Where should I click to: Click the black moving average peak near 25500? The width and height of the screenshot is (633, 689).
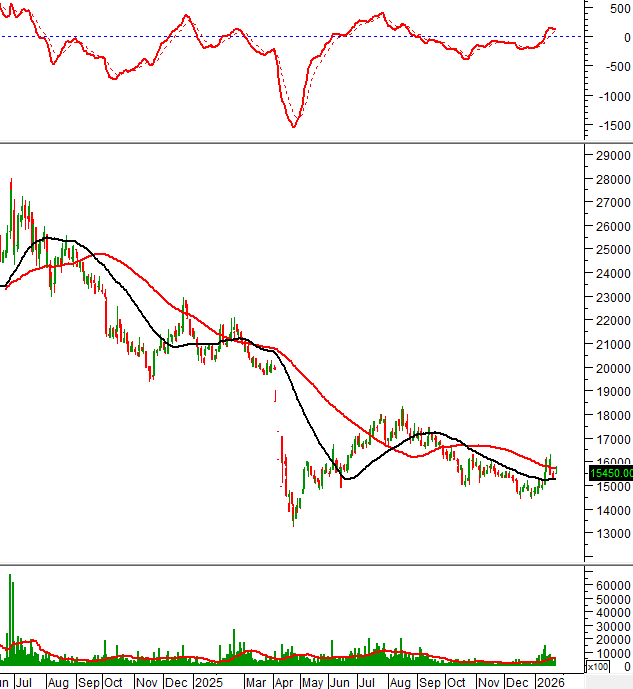48,238
